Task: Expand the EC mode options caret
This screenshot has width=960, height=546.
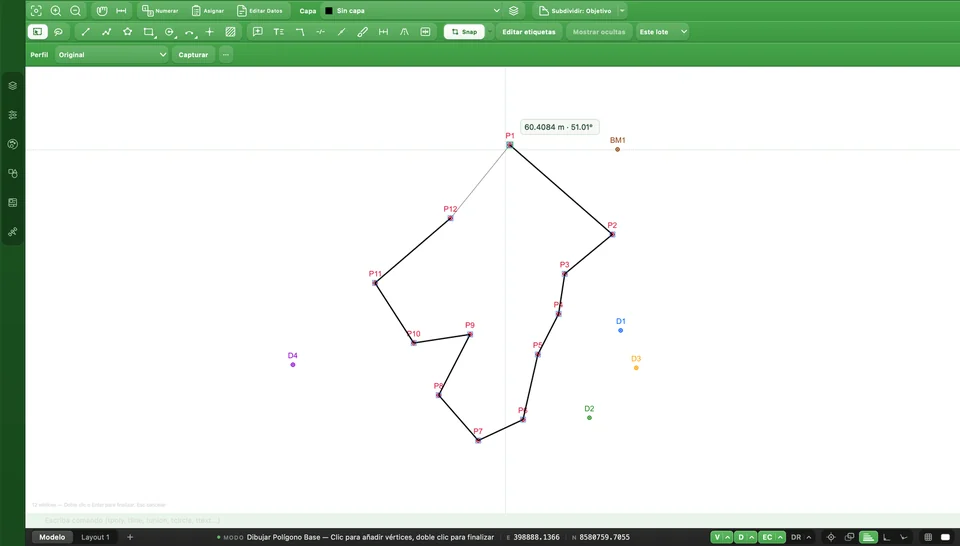Action: tap(780, 537)
